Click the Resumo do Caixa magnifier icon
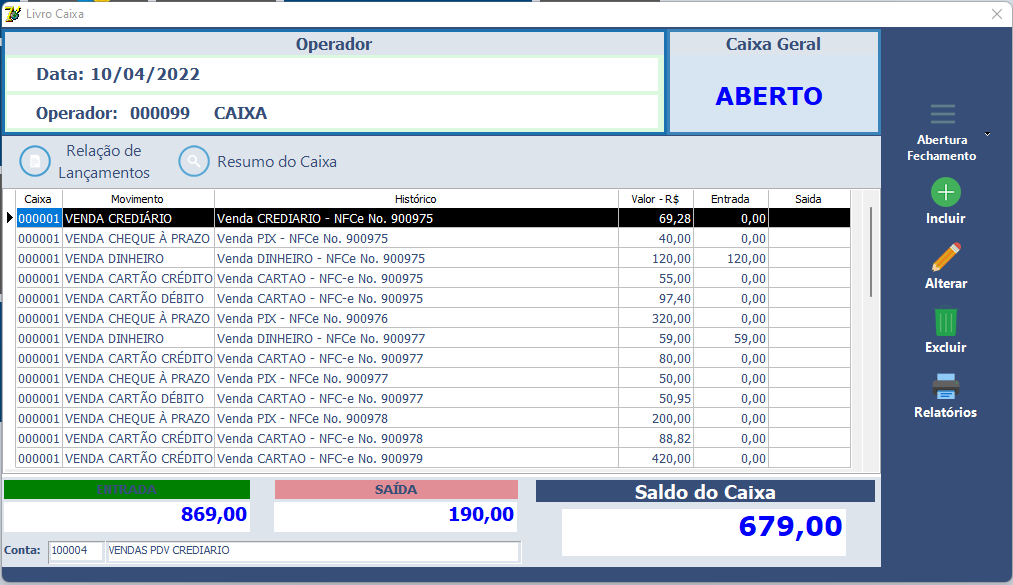The height and width of the screenshot is (585, 1013). click(194, 162)
